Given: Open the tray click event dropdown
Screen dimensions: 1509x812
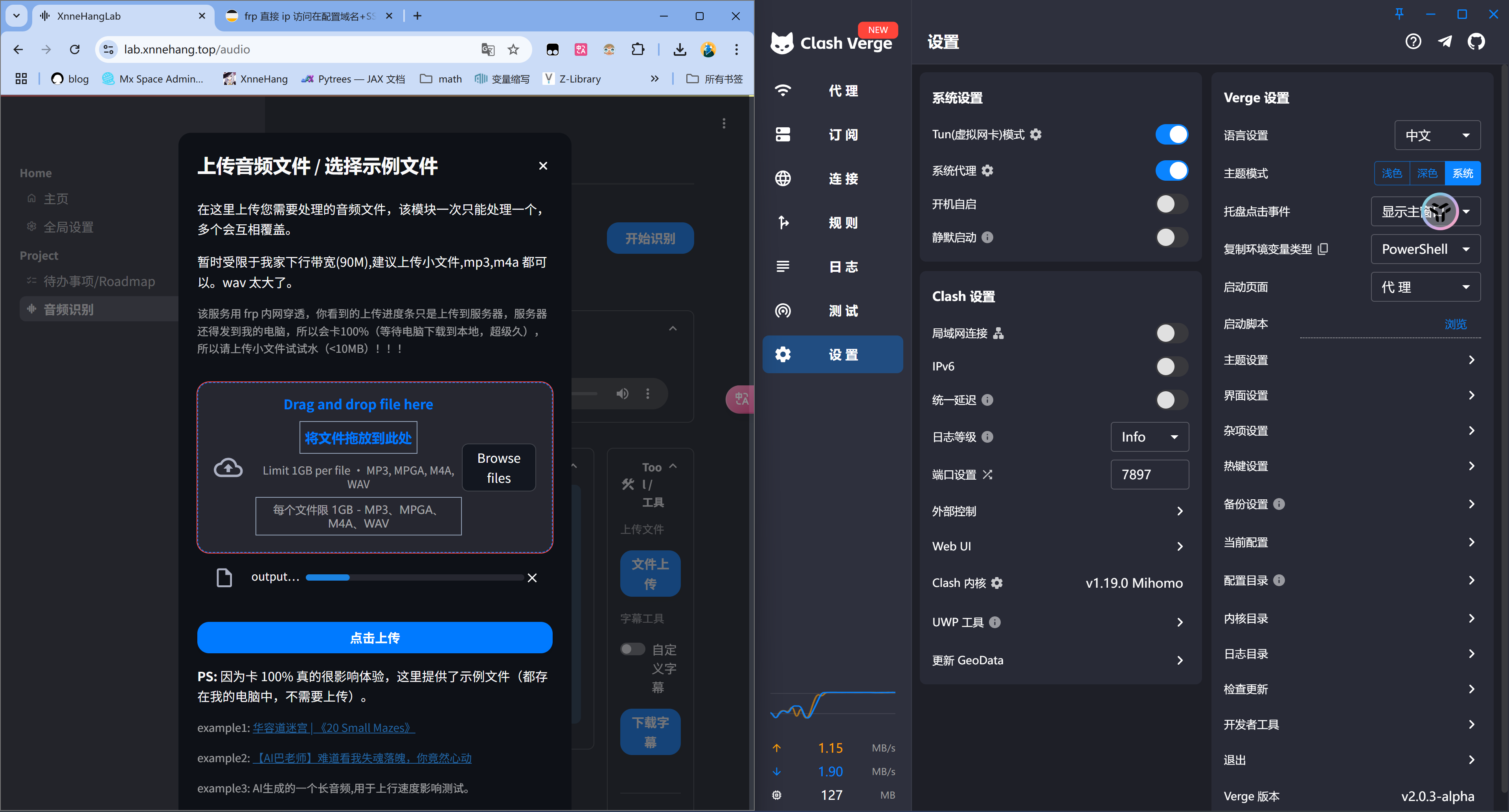Looking at the screenshot, I should [1425, 211].
